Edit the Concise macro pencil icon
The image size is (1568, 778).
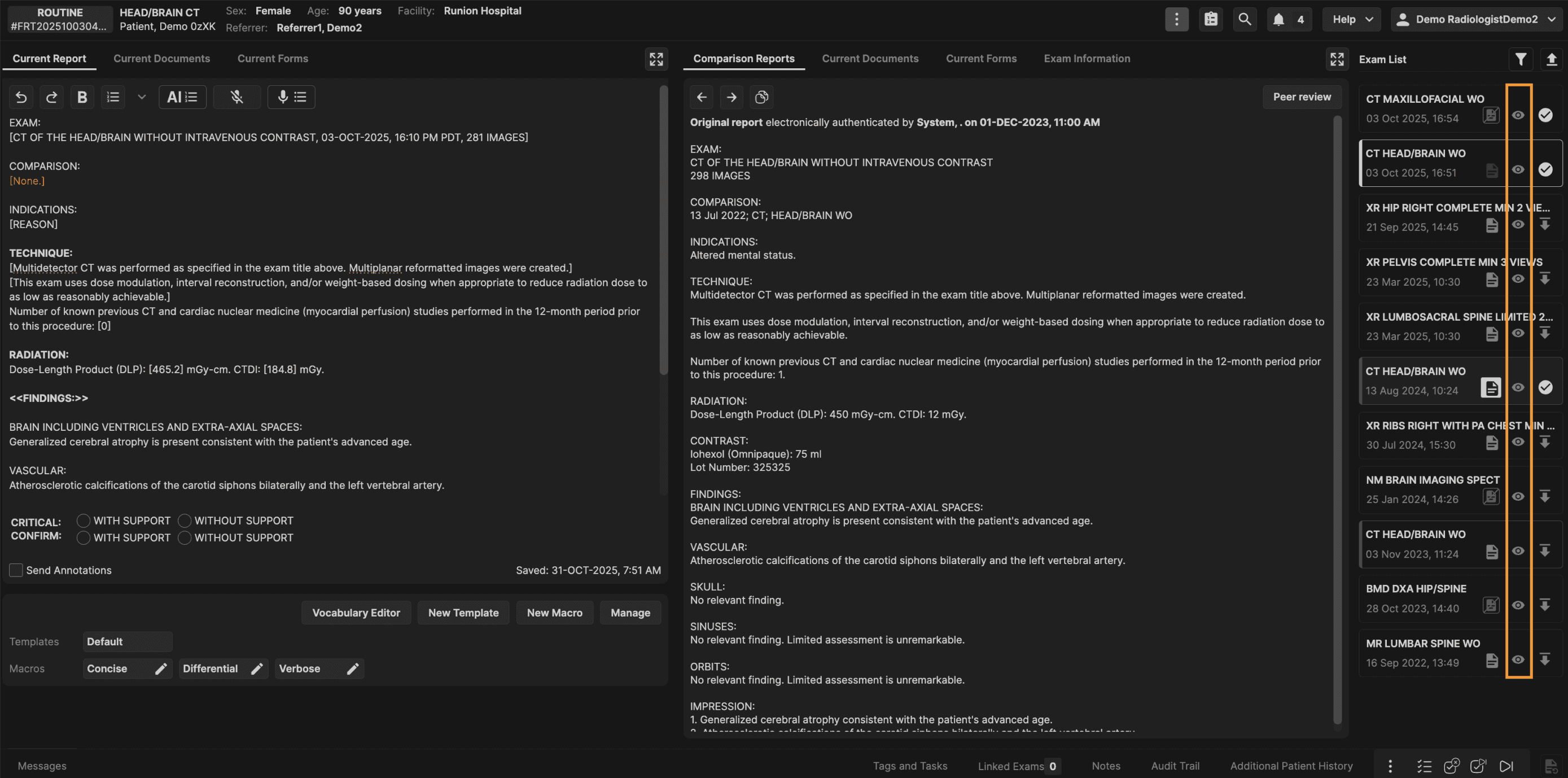(161, 668)
